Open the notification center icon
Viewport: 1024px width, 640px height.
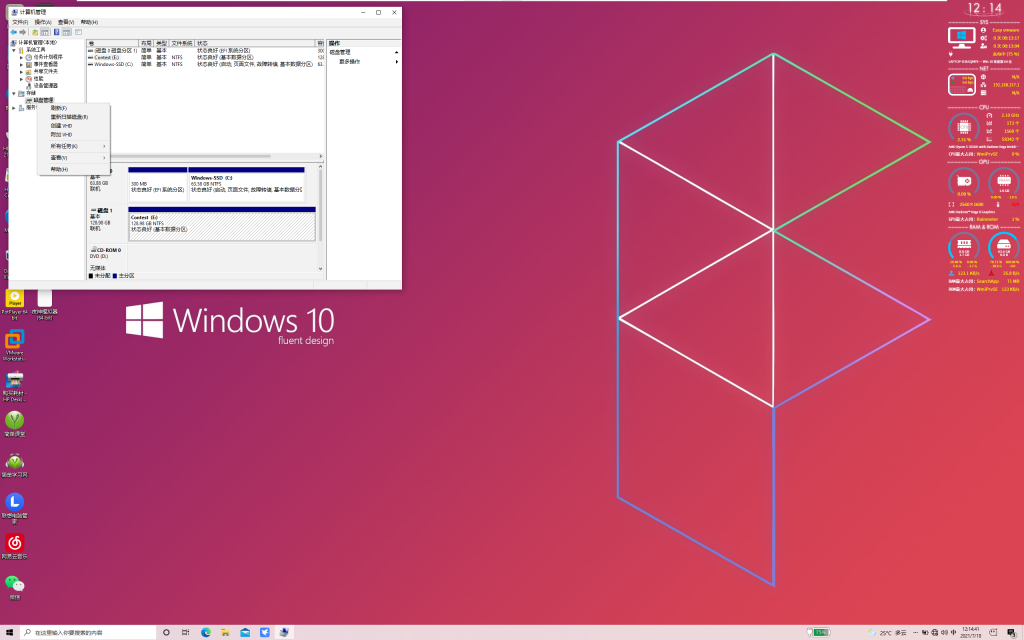[1010, 632]
